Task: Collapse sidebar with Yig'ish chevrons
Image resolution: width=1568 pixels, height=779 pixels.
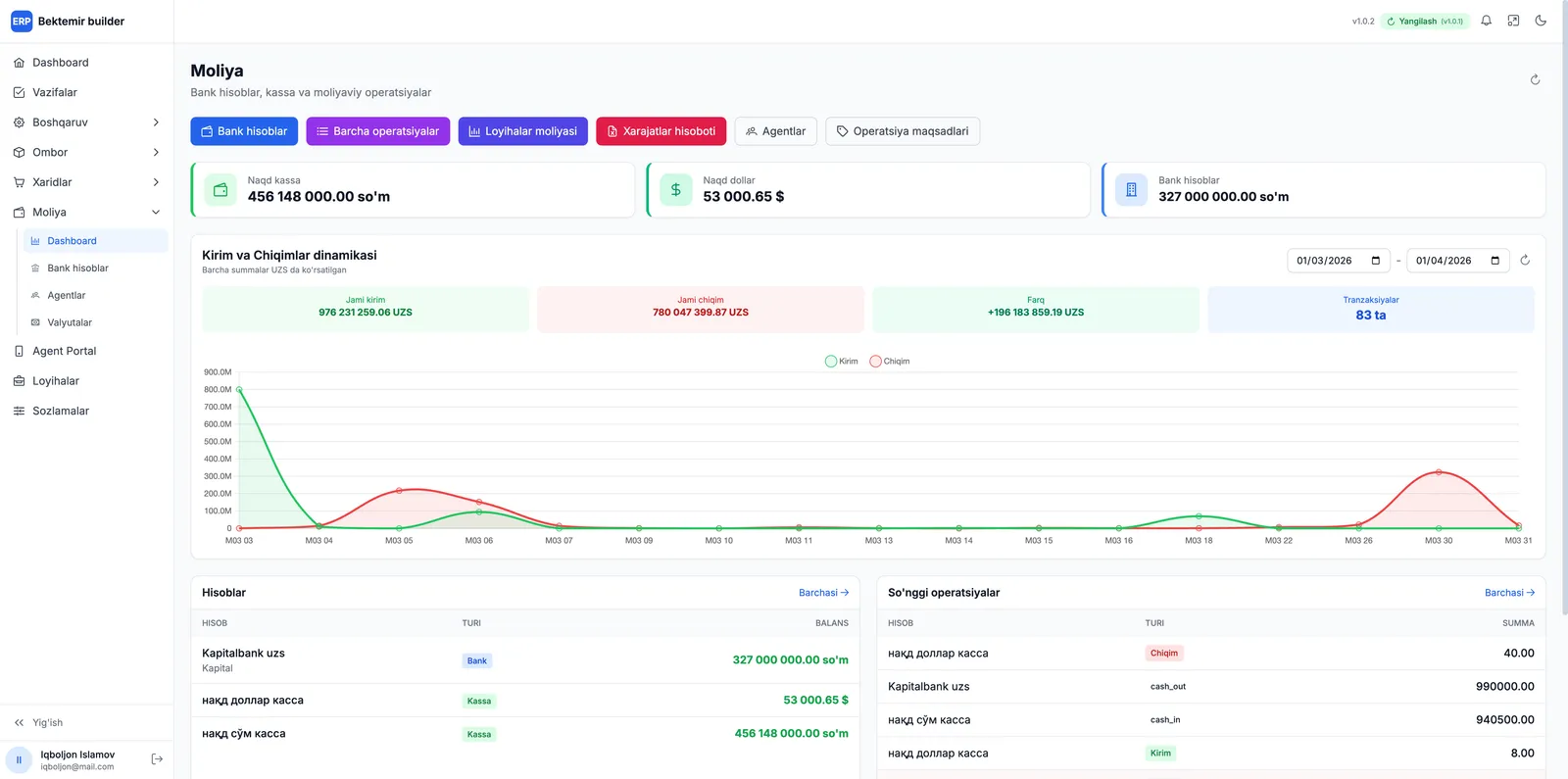Action: [19, 722]
